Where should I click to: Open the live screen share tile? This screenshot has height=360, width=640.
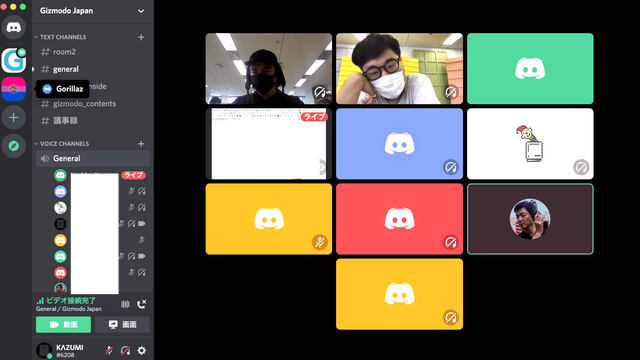coord(269,144)
